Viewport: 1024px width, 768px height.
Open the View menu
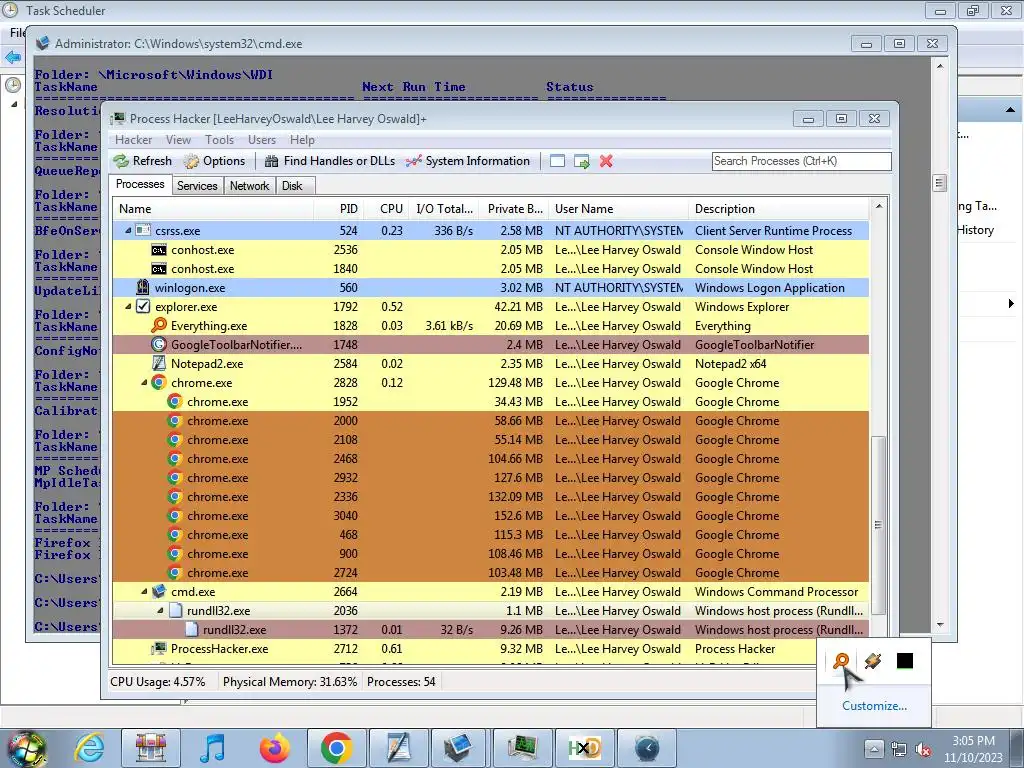click(178, 140)
